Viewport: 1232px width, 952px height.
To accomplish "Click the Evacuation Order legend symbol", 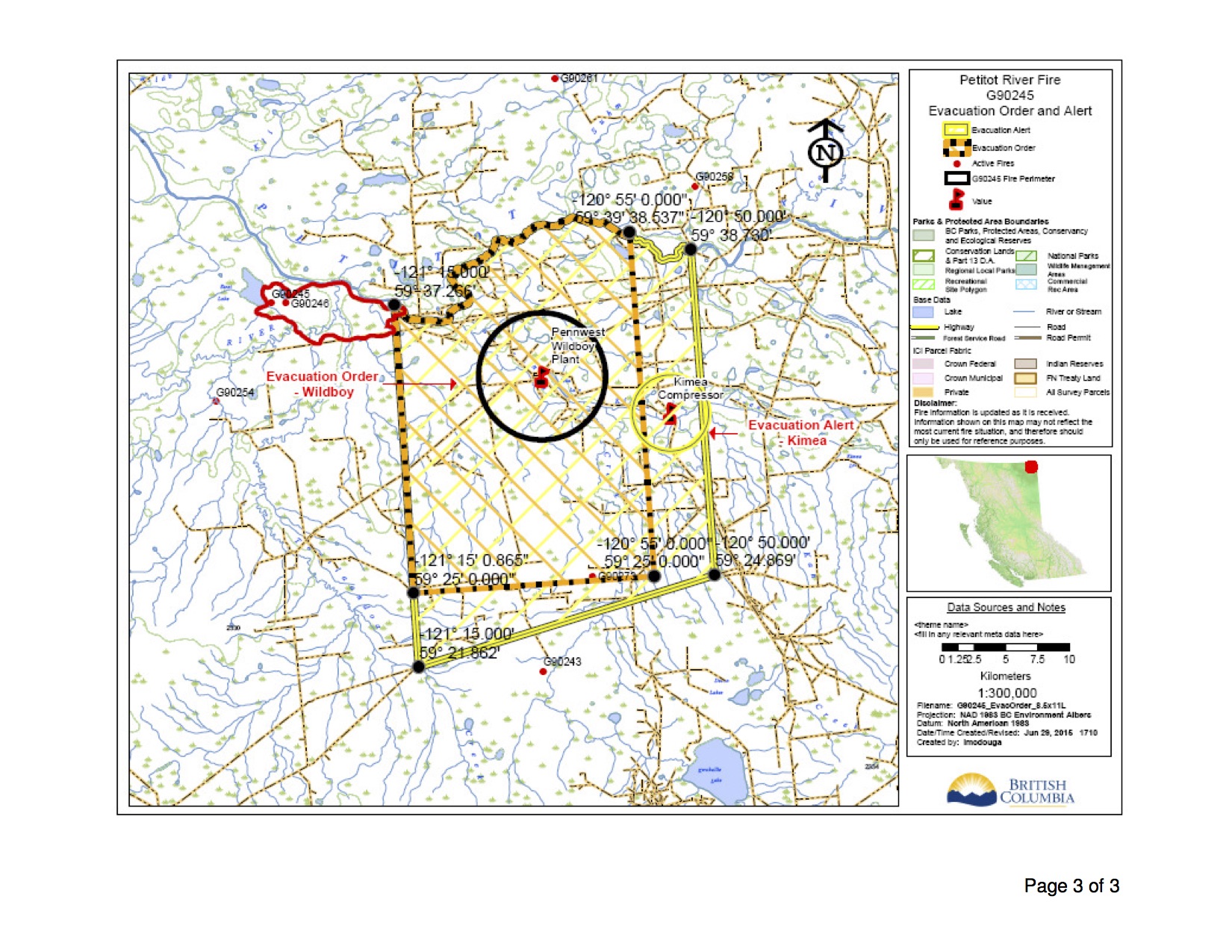I will [956, 147].
